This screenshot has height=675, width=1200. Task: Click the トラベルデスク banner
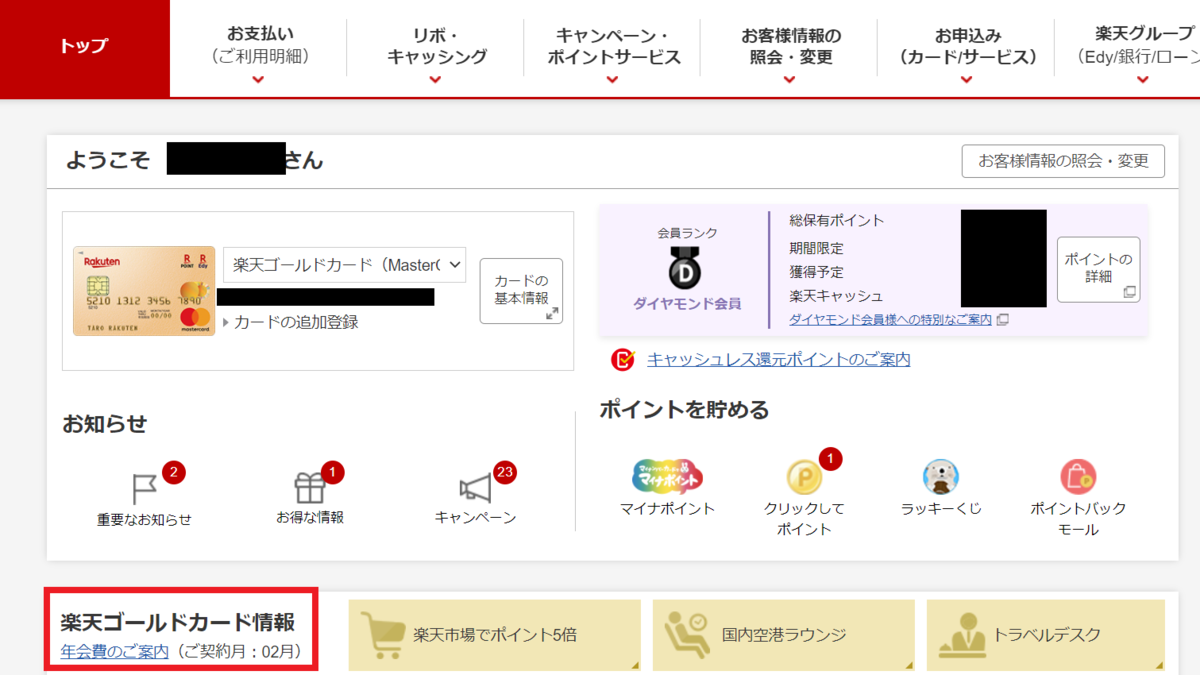(1046, 635)
